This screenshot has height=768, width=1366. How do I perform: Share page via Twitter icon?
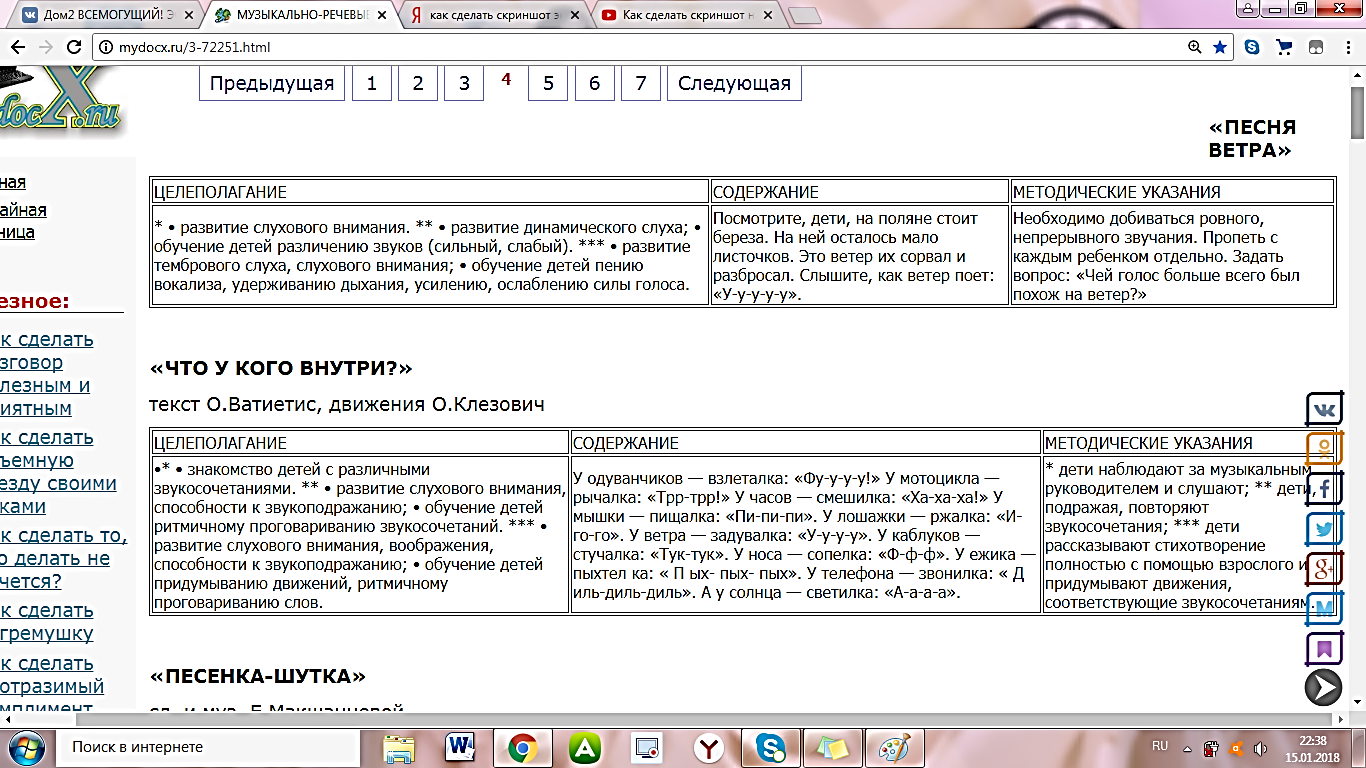click(x=1325, y=529)
